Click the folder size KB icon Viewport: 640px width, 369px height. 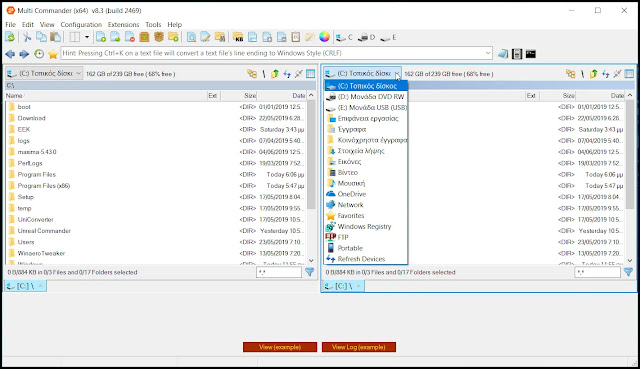(238, 37)
